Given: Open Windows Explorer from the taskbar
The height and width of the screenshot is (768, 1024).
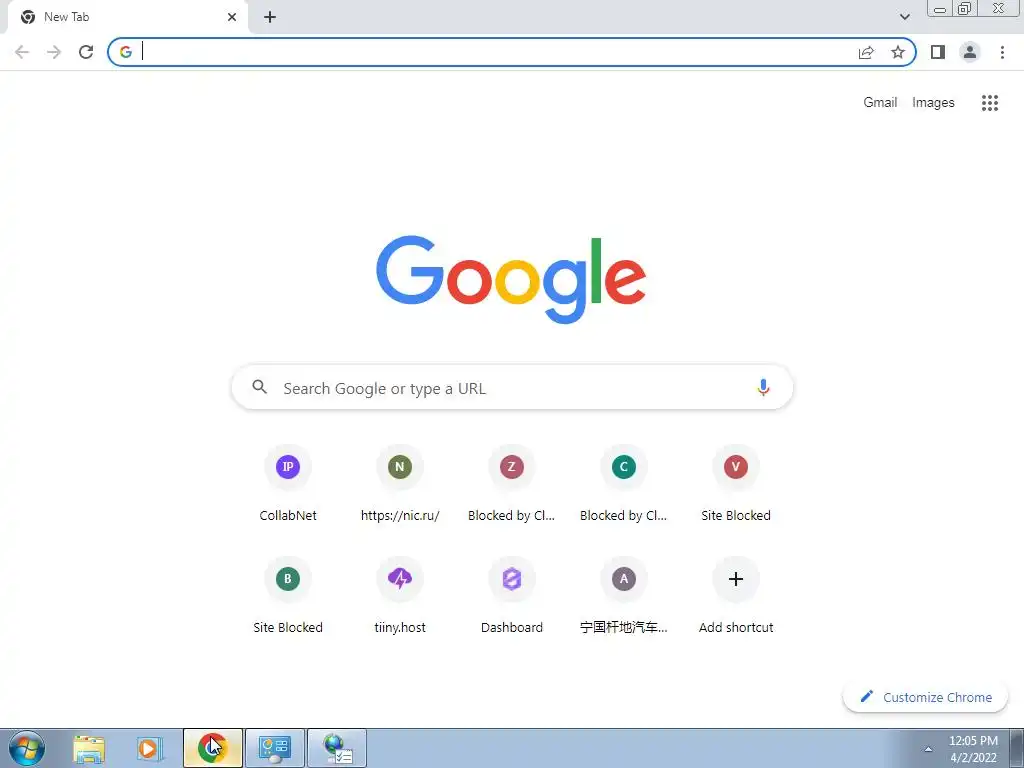Looking at the screenshot, I should (89, 748).
